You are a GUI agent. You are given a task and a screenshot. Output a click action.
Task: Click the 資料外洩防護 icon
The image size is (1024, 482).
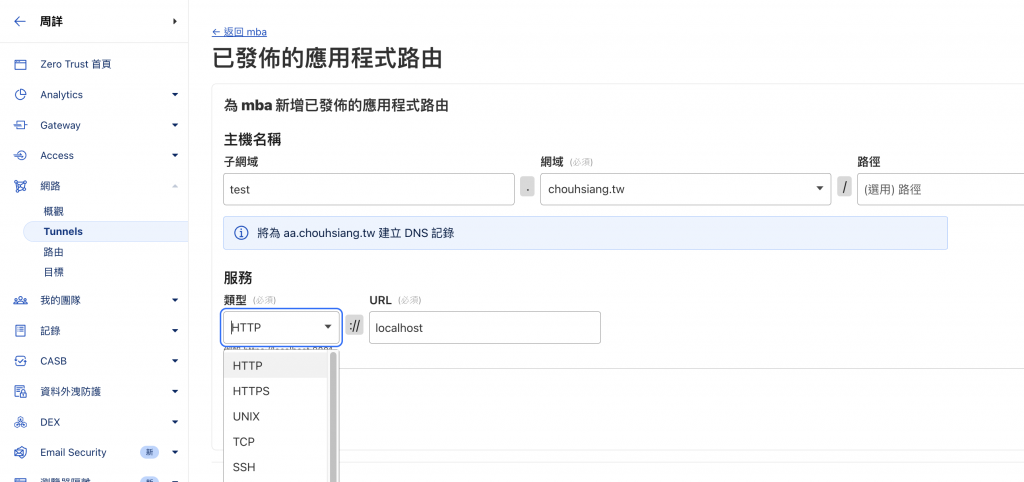(x=20, y=392)
